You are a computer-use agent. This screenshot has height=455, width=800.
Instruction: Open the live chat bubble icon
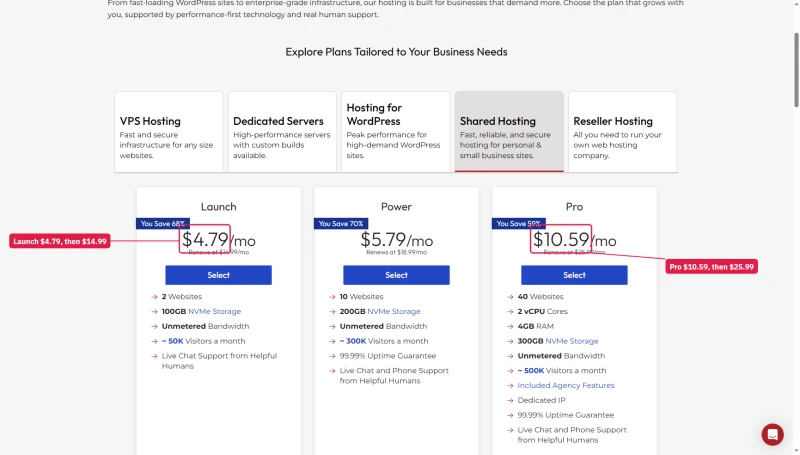[x=772, y=435]
